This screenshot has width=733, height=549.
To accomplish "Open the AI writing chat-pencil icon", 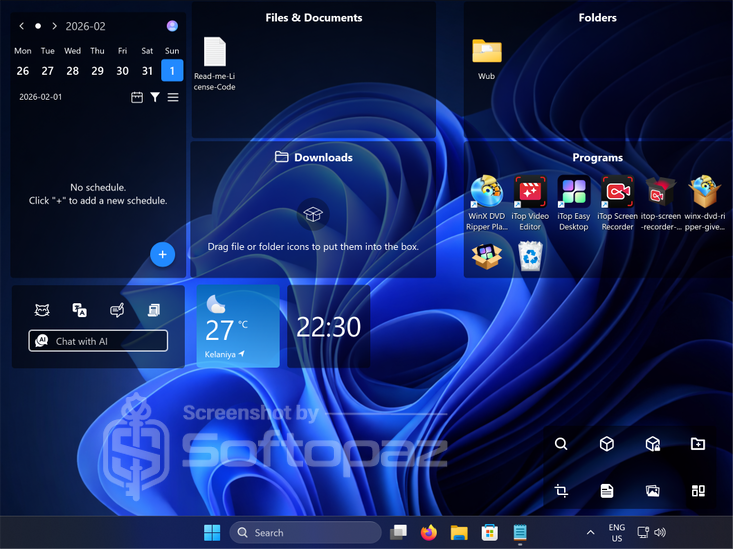I will coord(117,310).
